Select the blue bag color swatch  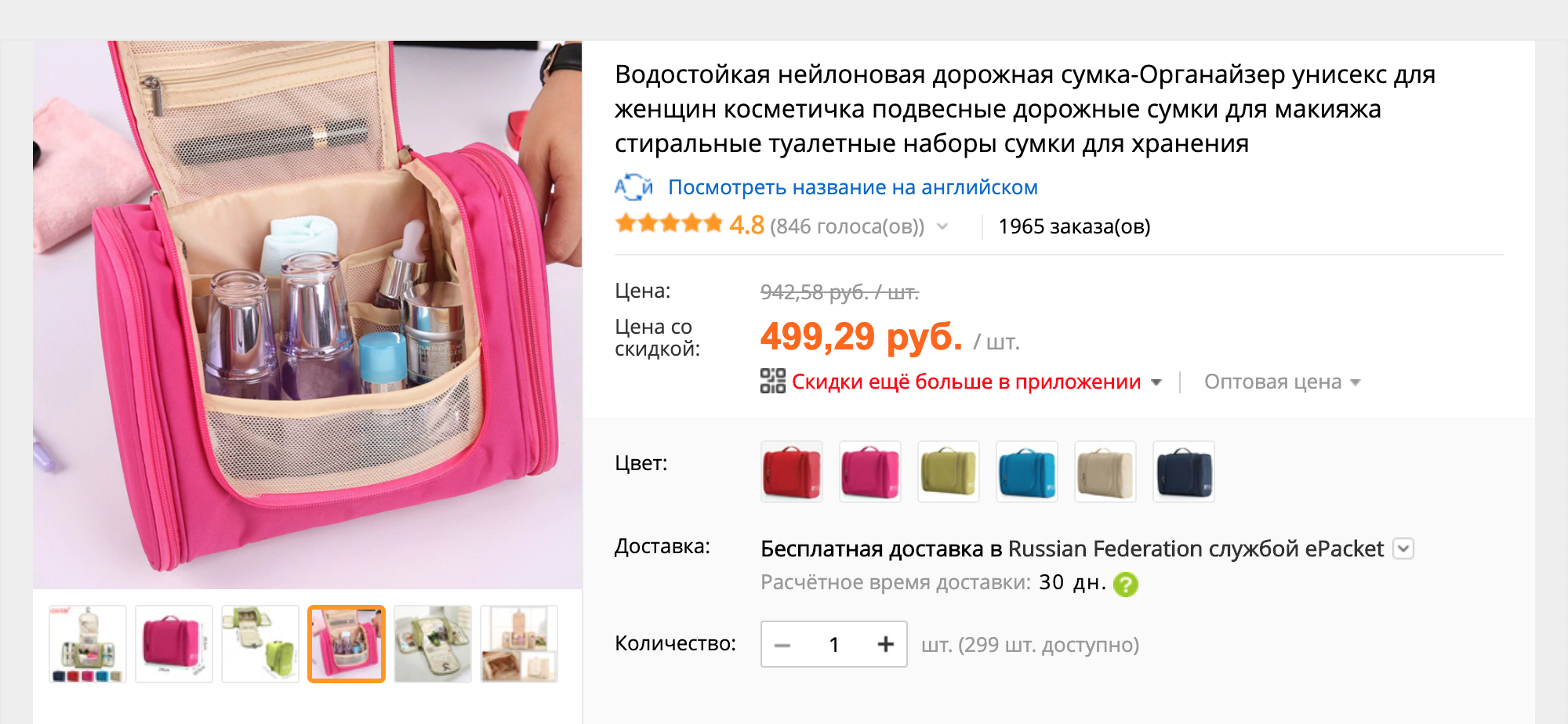click(1027, 472)
